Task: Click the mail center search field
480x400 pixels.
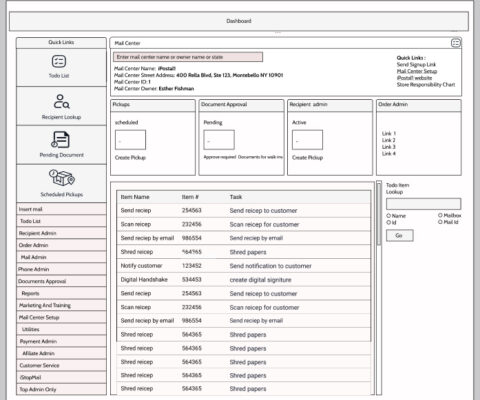Action: [x=188, y=57]
